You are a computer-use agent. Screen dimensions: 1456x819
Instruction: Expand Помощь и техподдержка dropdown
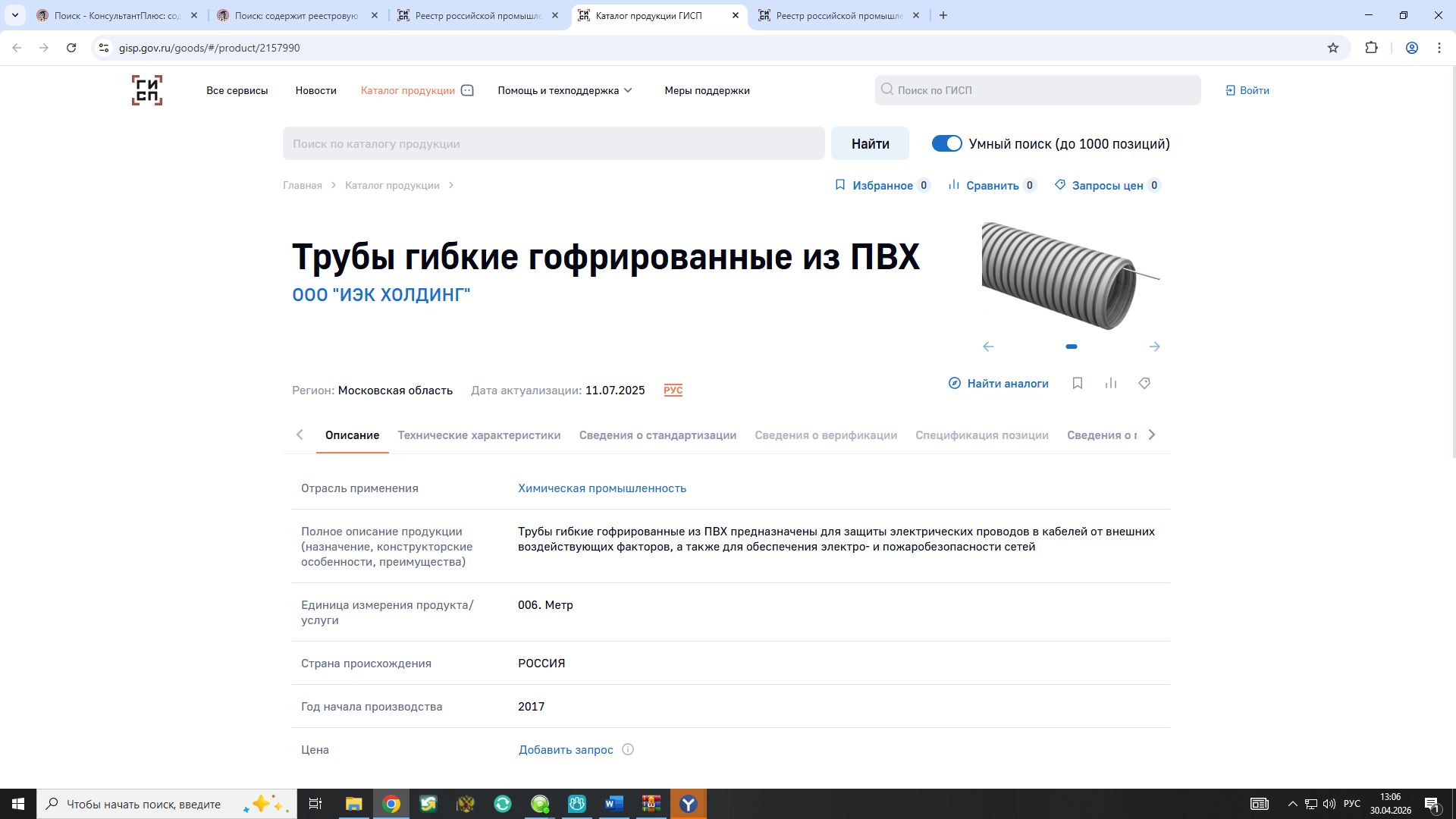(x=565, y=90)
